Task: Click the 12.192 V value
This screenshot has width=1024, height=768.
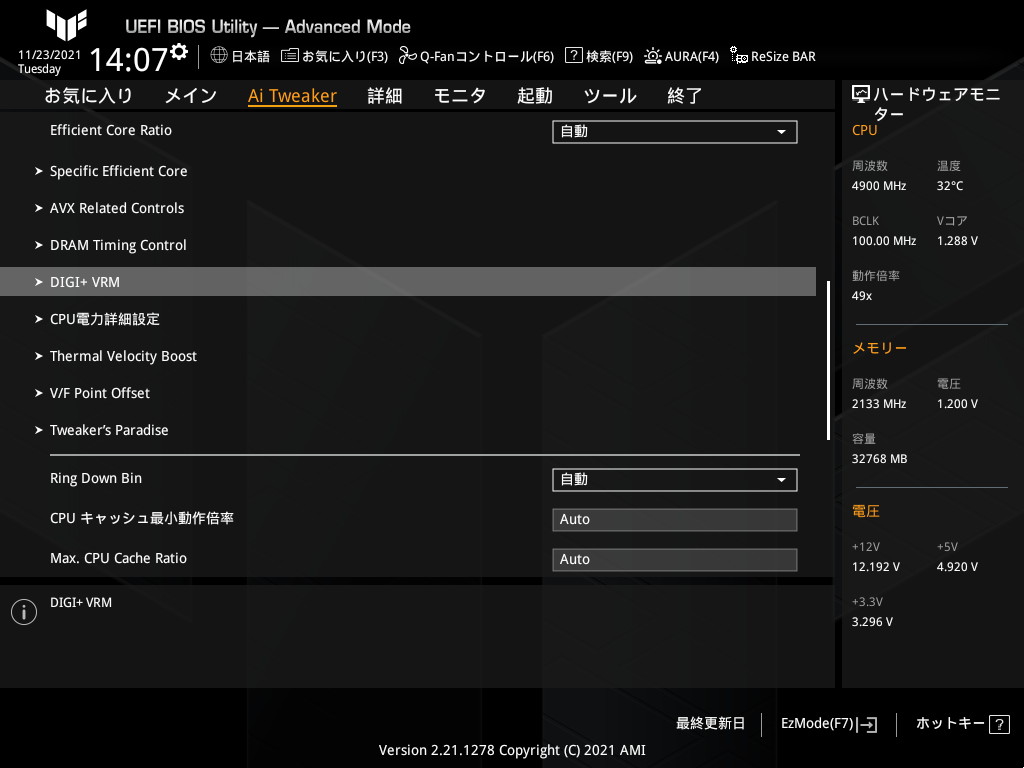Action: click(x=876, y=567)
